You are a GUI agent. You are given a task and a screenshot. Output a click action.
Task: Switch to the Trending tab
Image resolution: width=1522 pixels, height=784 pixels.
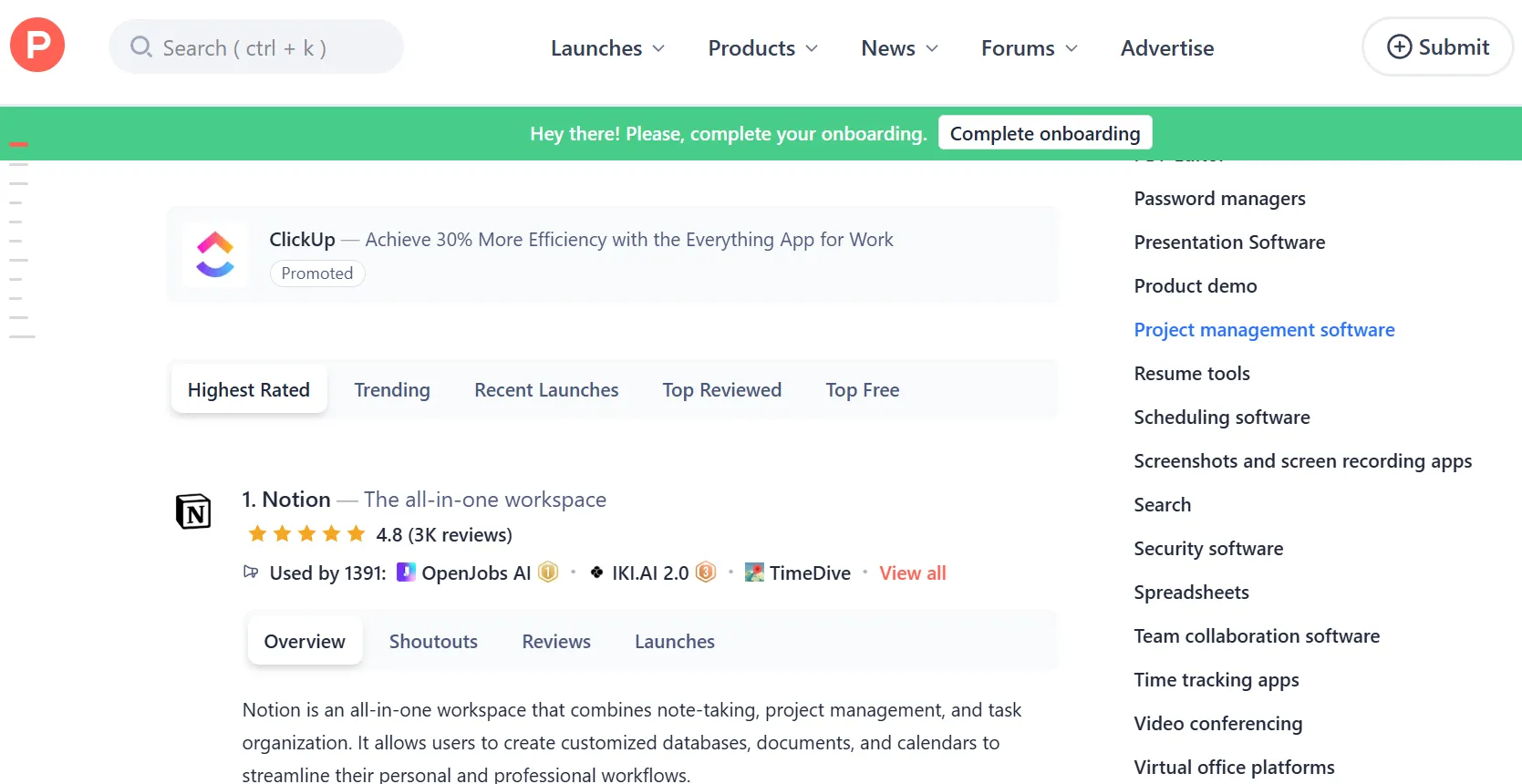[392, 390]
